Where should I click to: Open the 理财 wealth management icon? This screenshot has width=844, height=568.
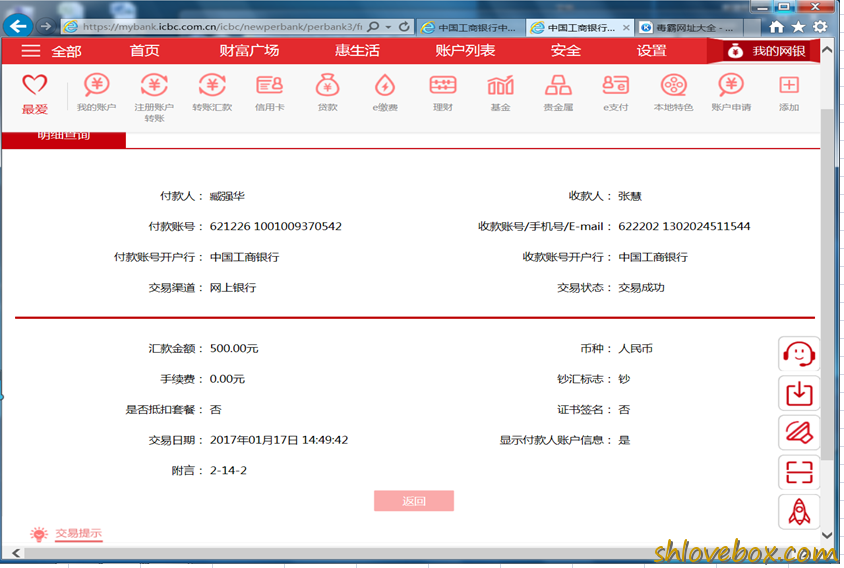(443, 85)
